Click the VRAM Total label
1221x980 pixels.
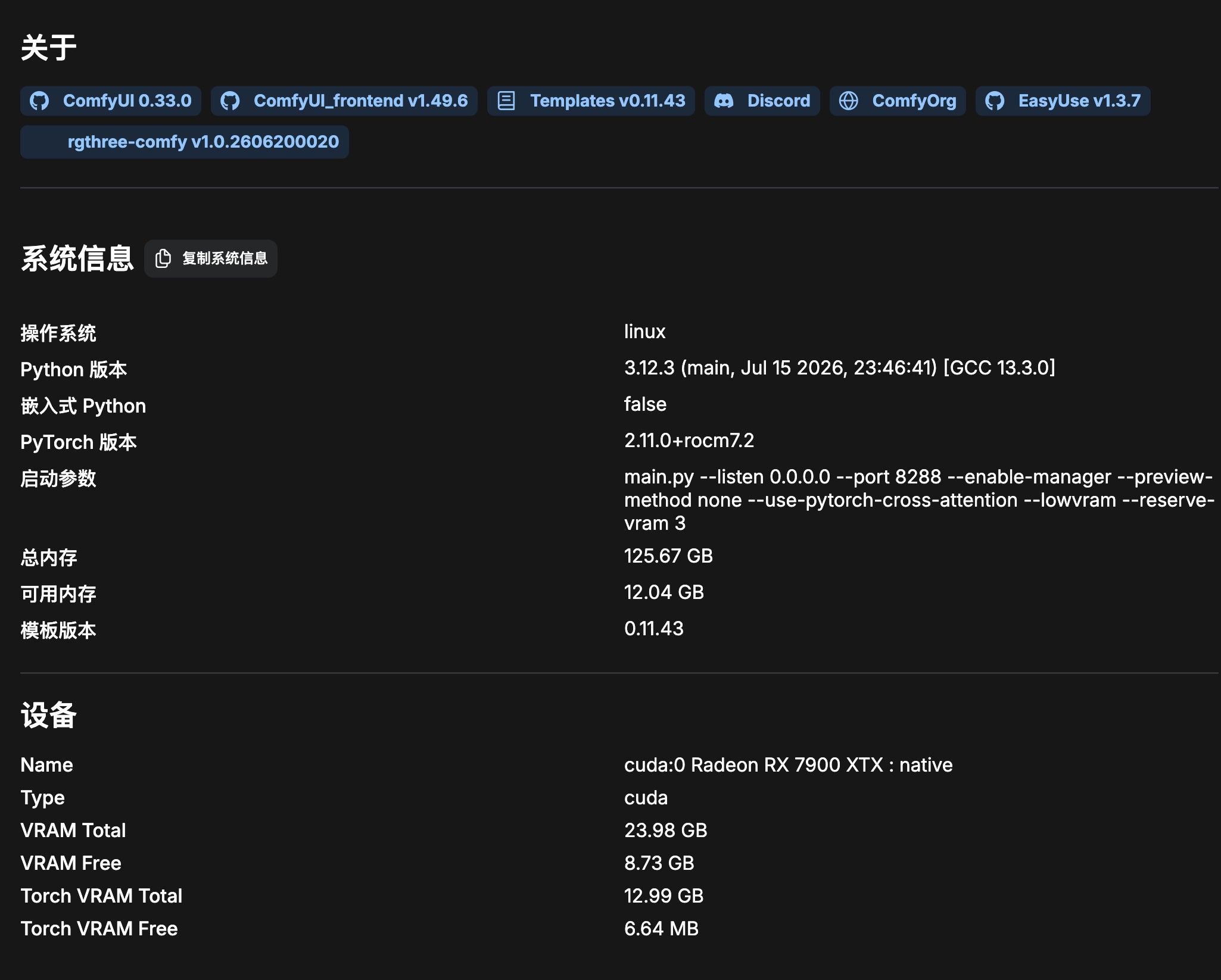click(73, 831)
